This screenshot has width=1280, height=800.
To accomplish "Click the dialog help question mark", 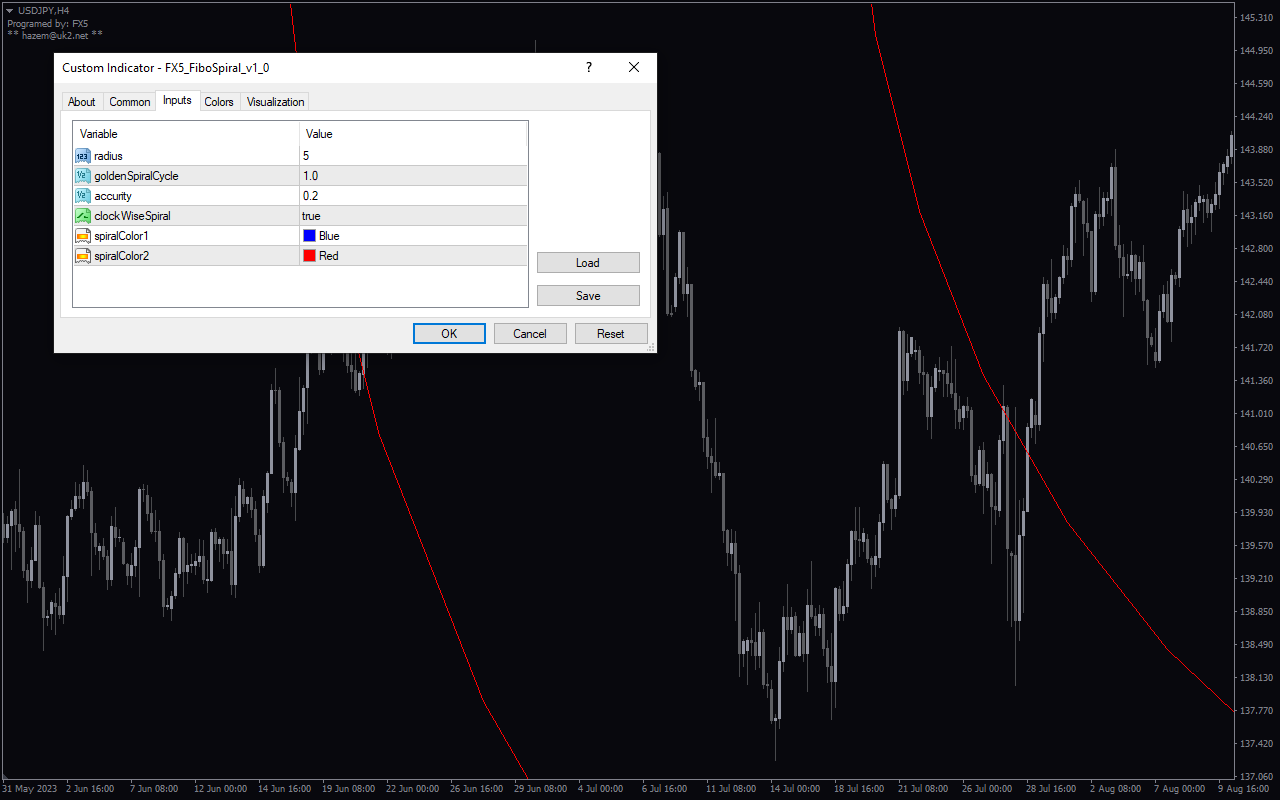I will point(589,67).
